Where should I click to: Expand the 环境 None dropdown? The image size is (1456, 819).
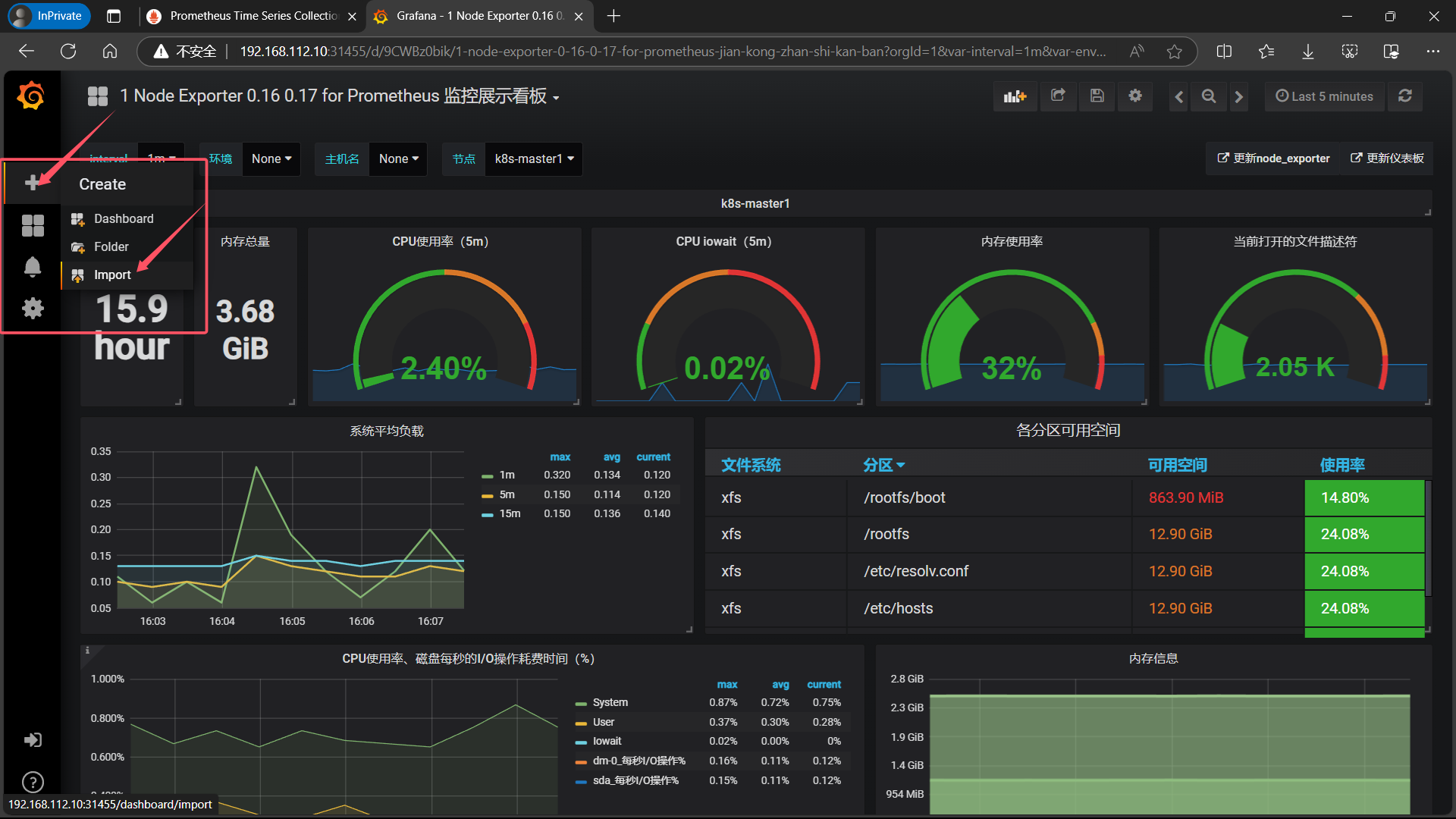click(271, 159)
